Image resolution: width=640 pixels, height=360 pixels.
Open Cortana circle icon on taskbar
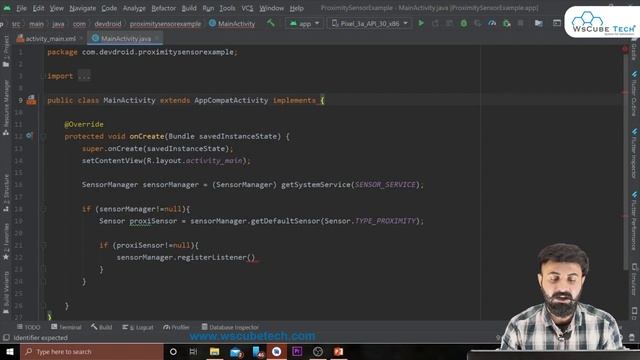click(x=173, y=351)
